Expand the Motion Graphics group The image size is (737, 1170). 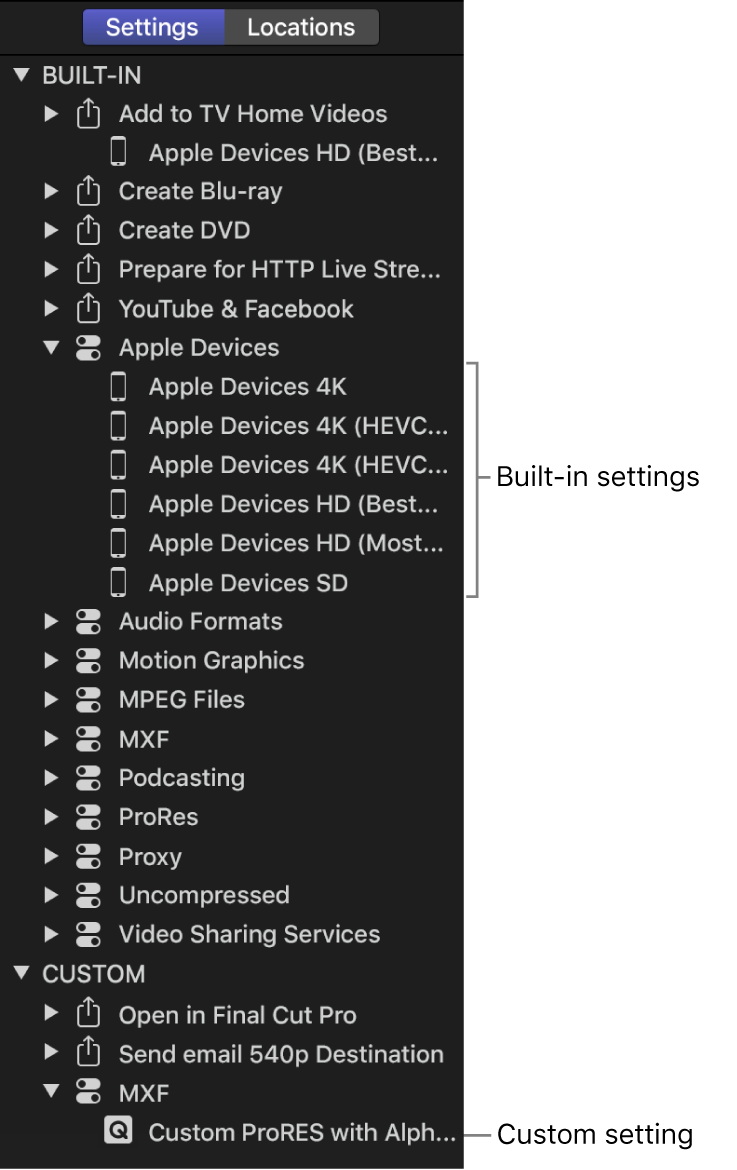click(51, 661)
